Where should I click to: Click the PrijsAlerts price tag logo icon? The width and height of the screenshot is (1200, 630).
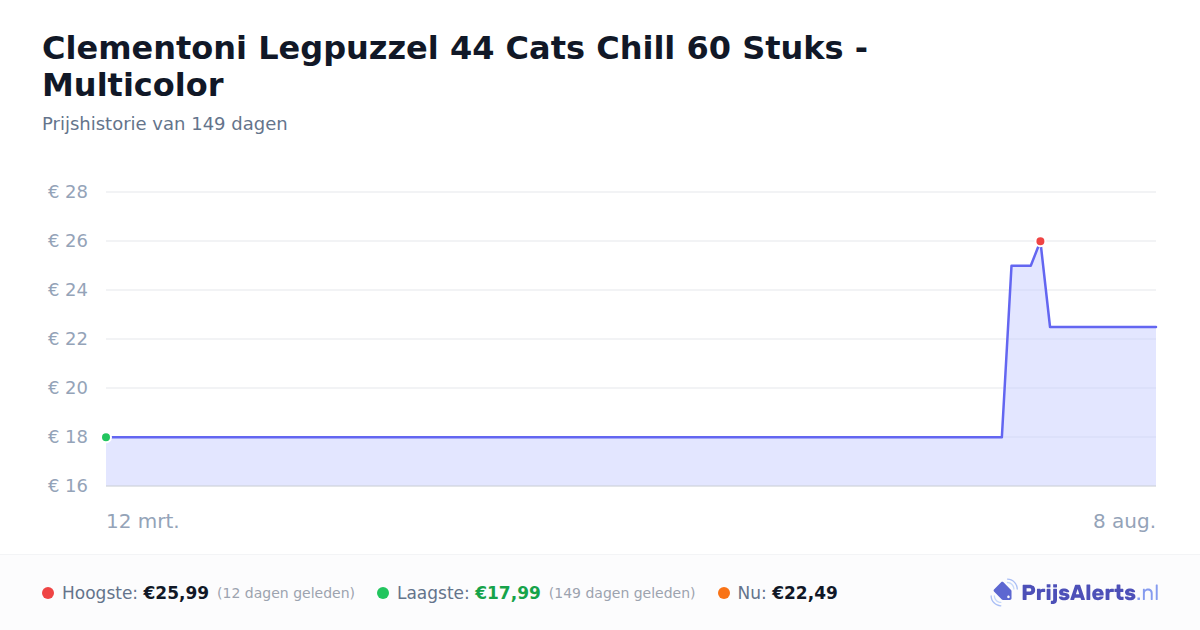[x=1003, y=593]
